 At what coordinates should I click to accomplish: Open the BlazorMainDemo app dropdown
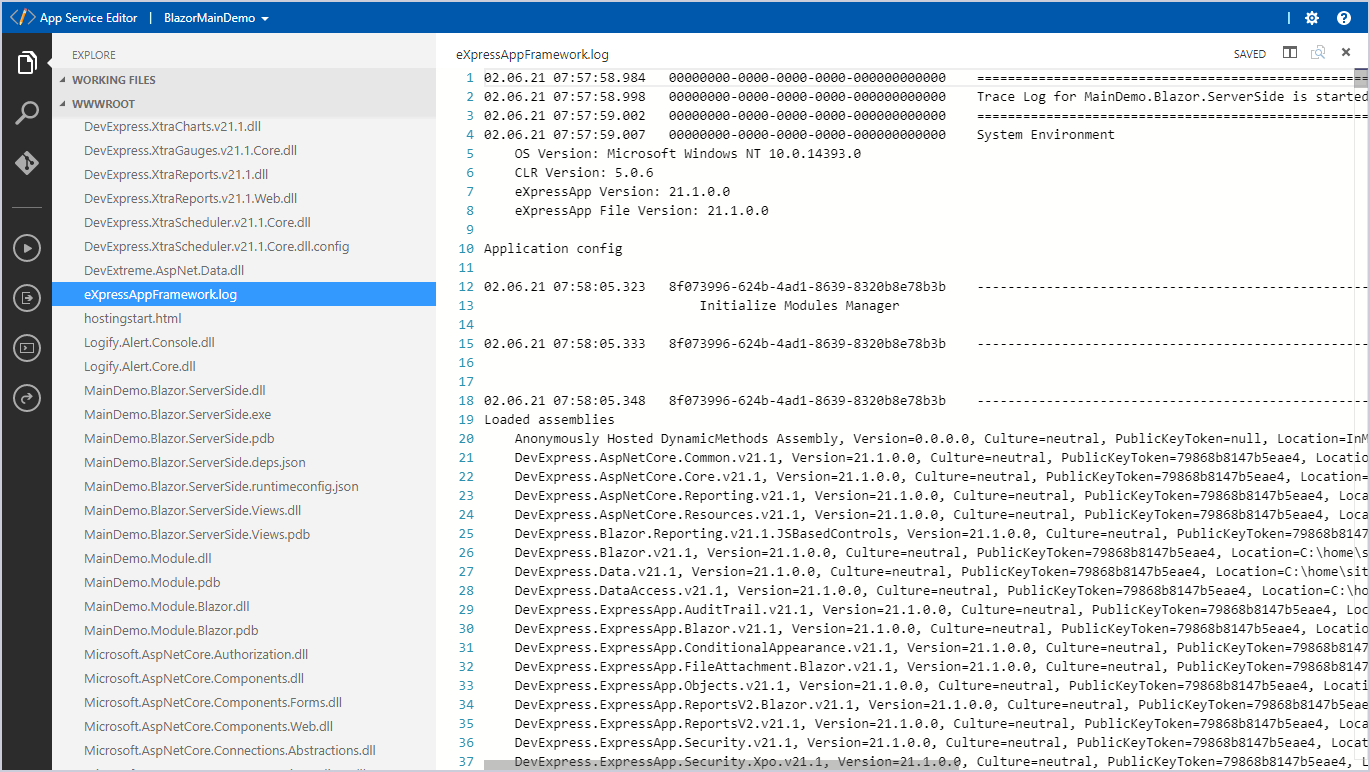point(217,18)
